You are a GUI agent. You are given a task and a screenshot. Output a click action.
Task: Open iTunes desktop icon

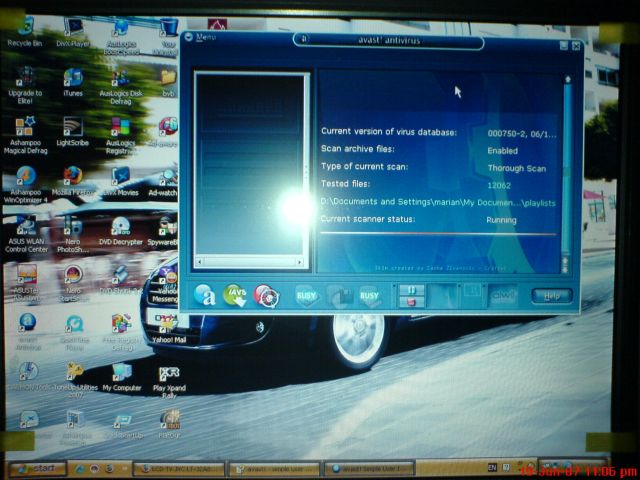coord(73,82)
